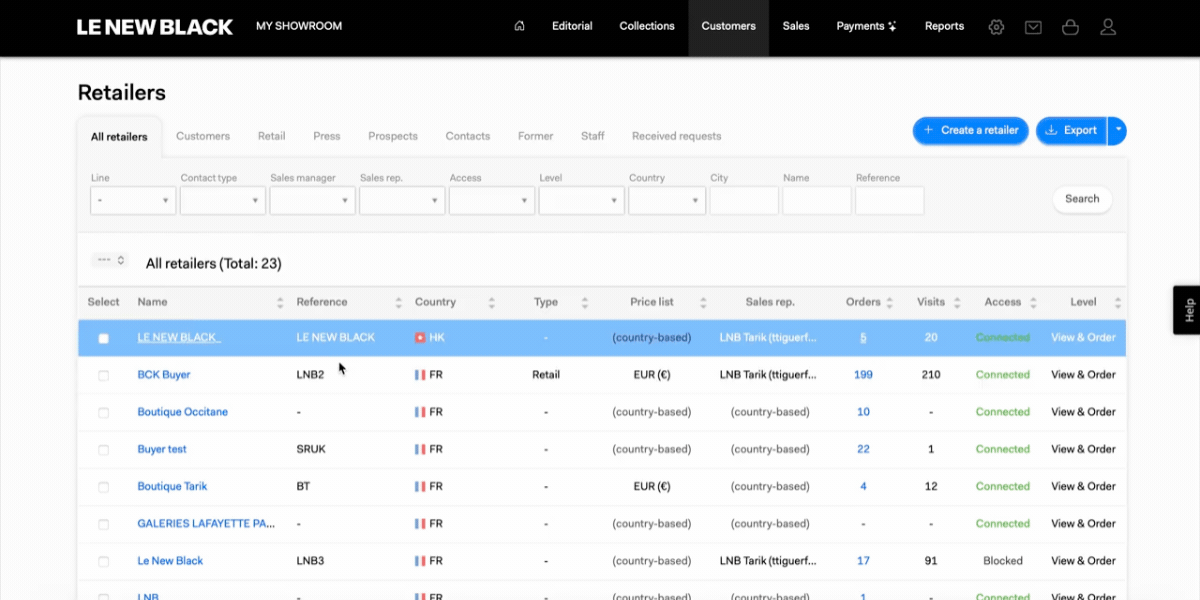Switch to the Received requests tab
Image resolution: width=1200 pixels, height=600 pixels.
pyautogui.click(x=676, y=136)
